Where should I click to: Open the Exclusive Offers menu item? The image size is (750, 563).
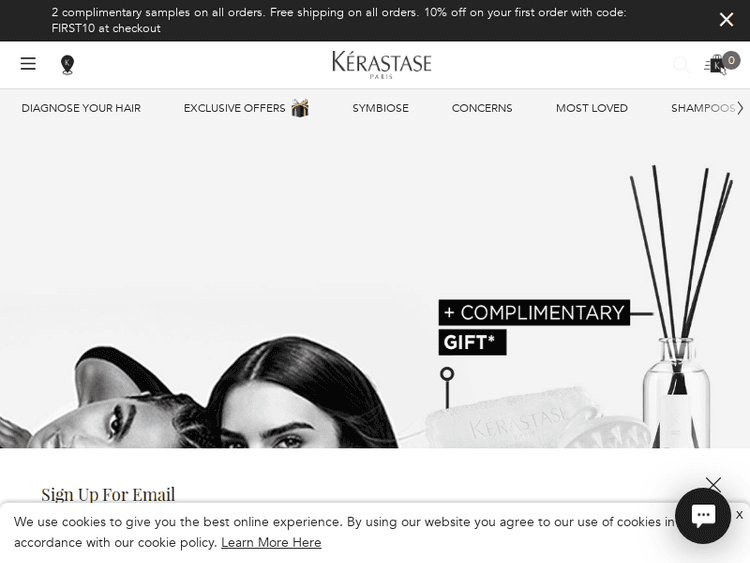click(234, 108)
